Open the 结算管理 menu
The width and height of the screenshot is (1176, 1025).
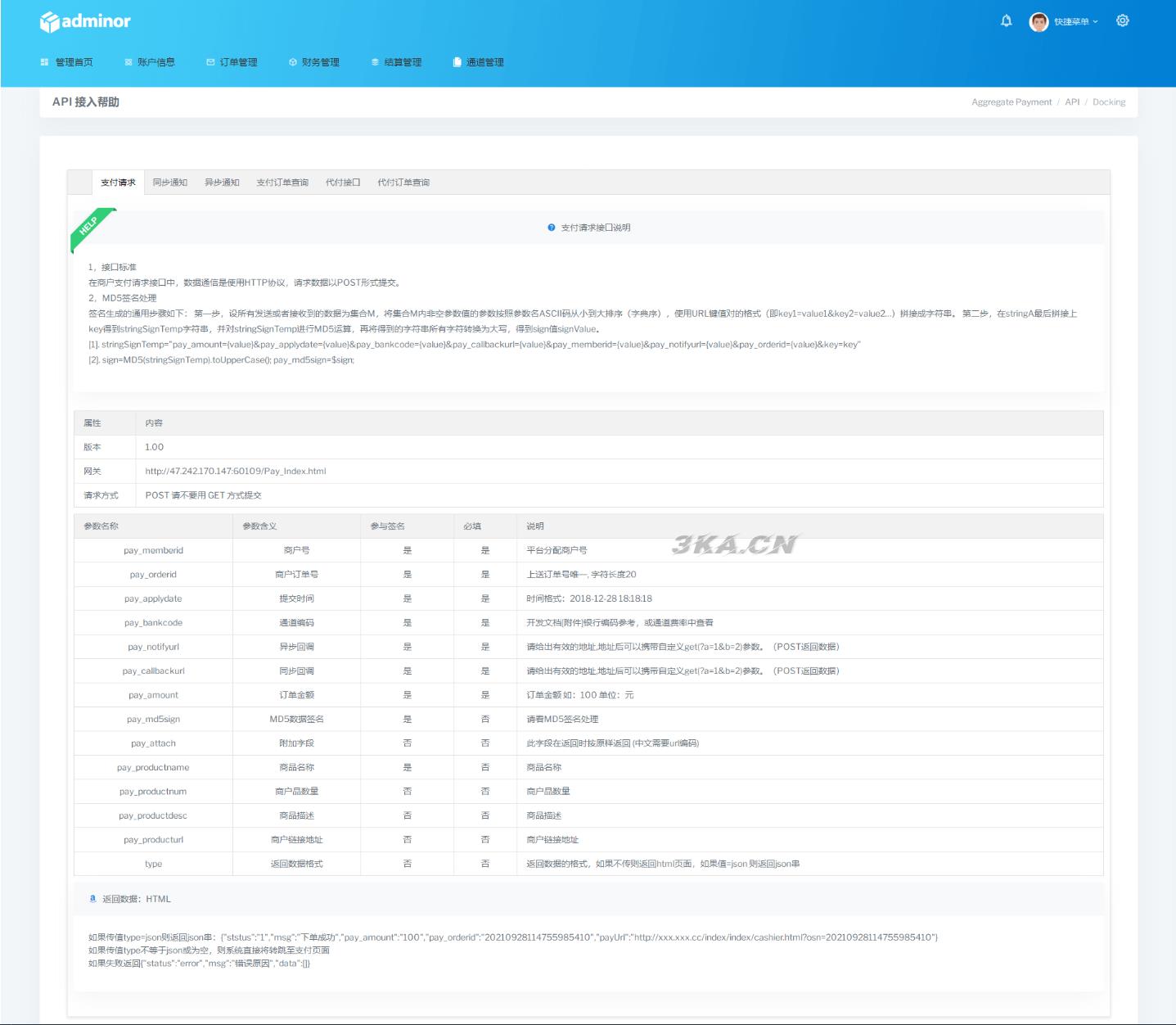pos(397,62)
